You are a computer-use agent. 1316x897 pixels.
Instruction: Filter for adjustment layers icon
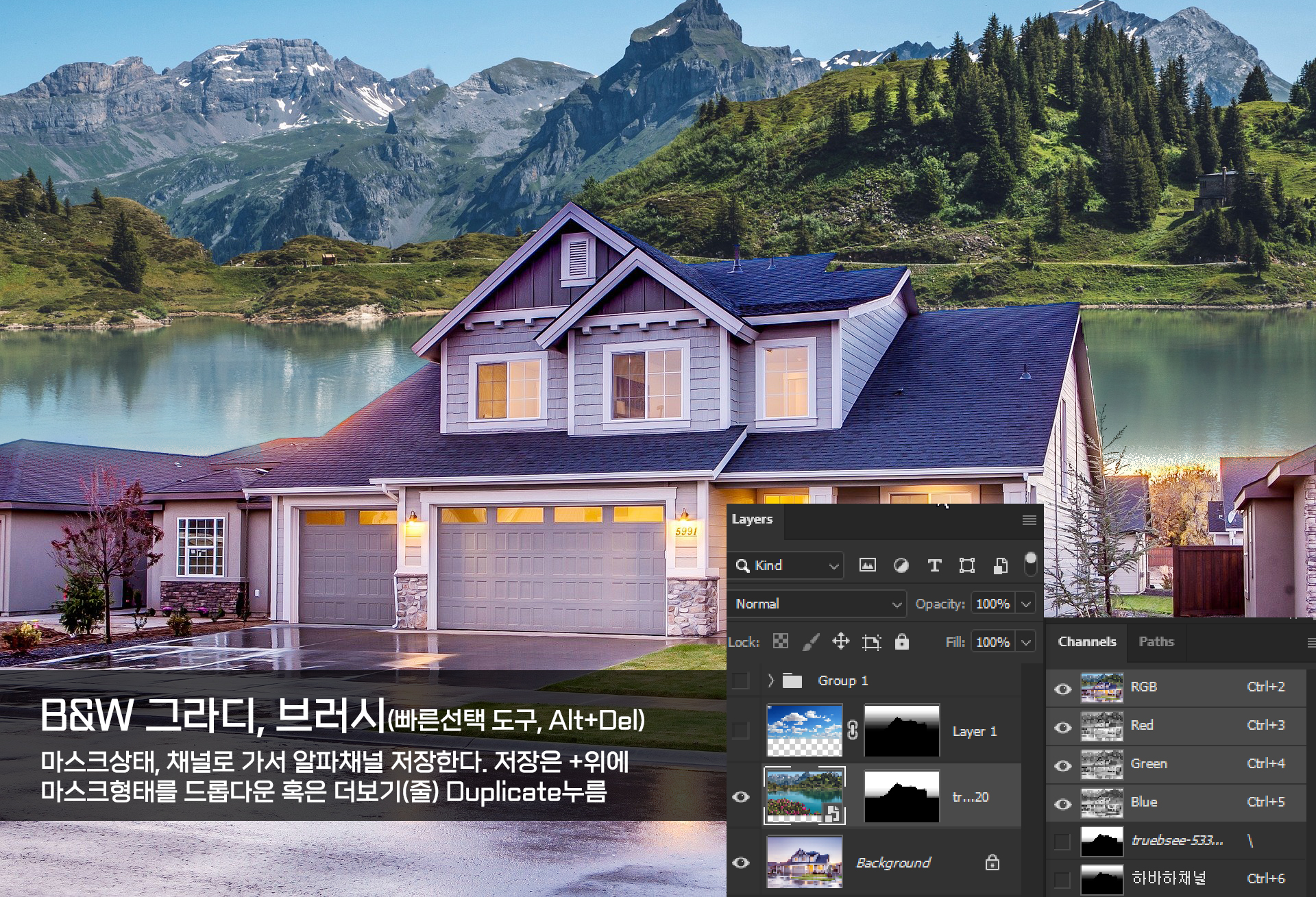901,565
